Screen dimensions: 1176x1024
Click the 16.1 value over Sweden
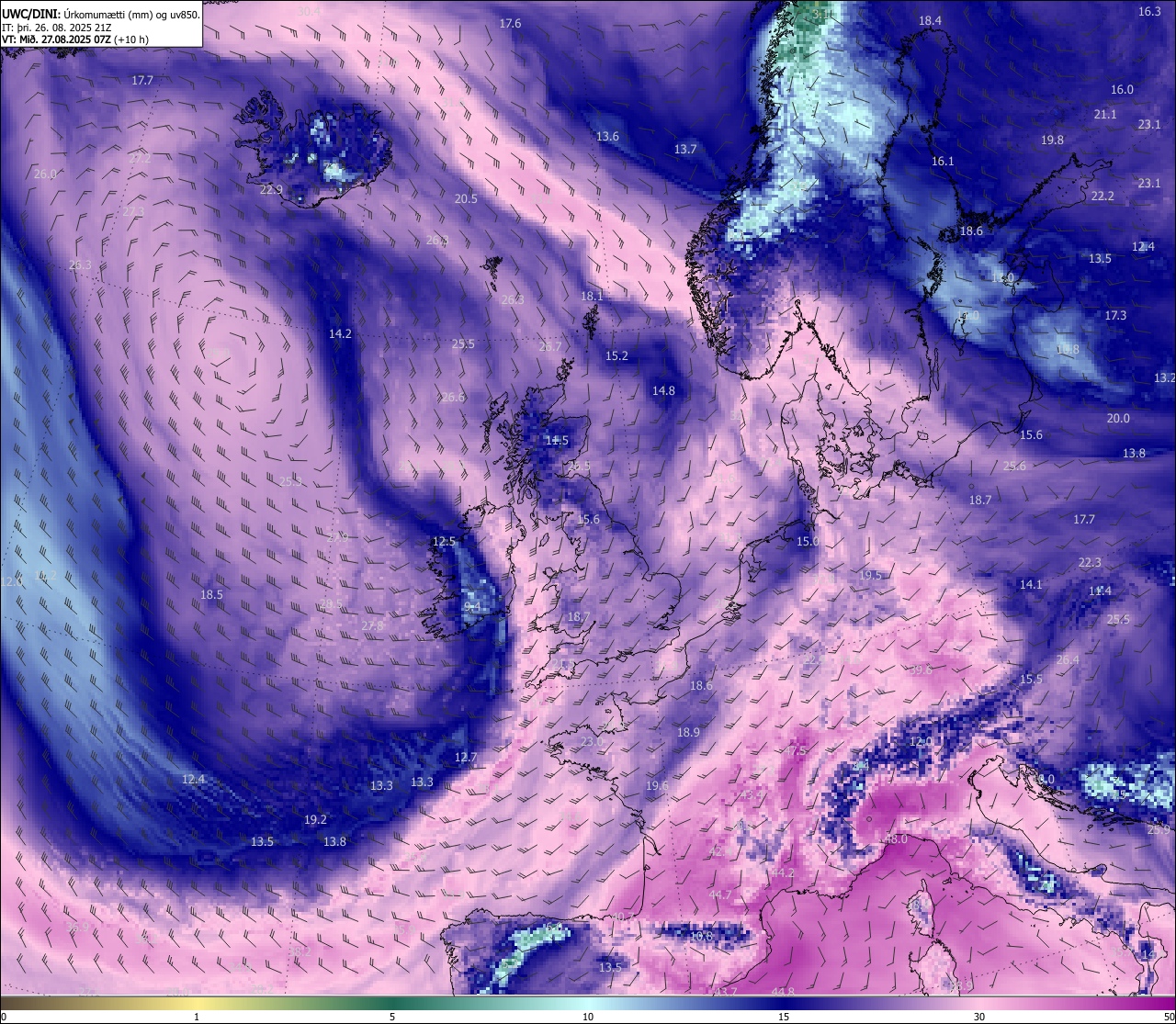(x=943, y=162)
